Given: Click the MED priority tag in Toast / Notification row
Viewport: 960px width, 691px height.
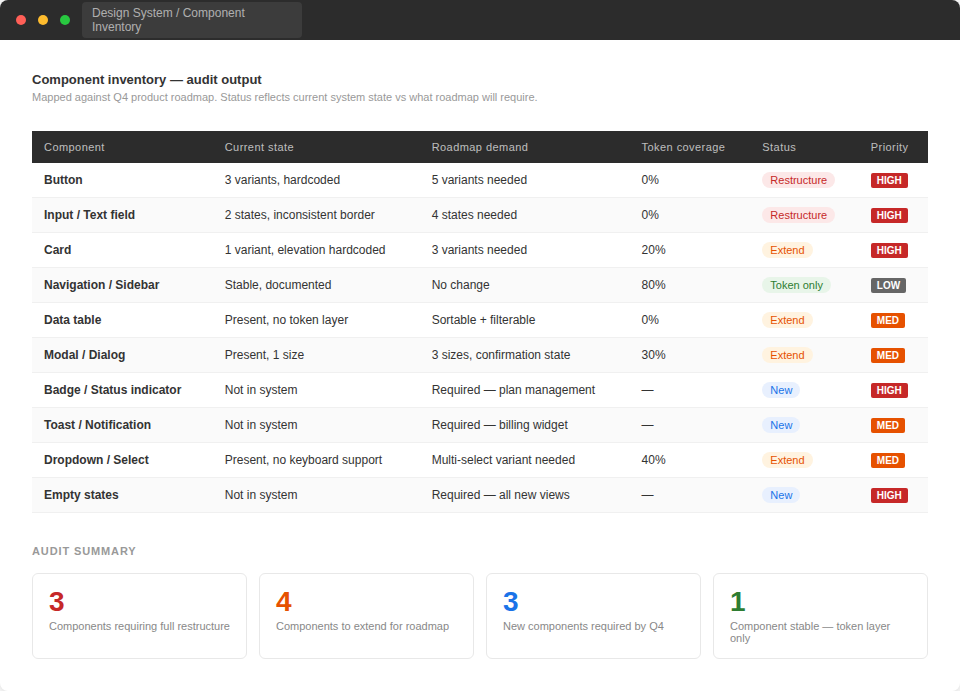Looking at the screenshot, I should tap(888, 425).
